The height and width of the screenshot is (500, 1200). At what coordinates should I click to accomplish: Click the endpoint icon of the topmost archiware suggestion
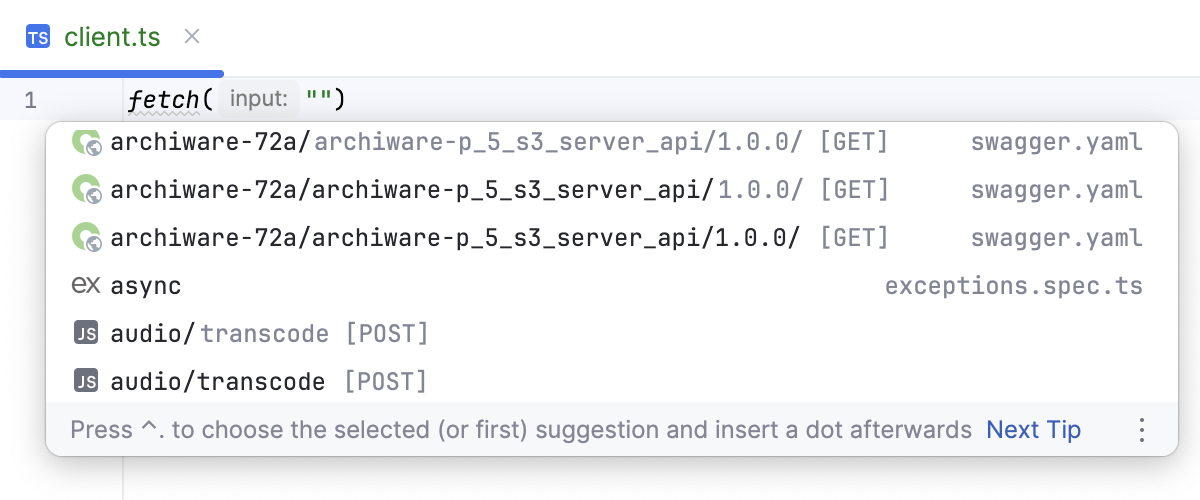point(86,143)
